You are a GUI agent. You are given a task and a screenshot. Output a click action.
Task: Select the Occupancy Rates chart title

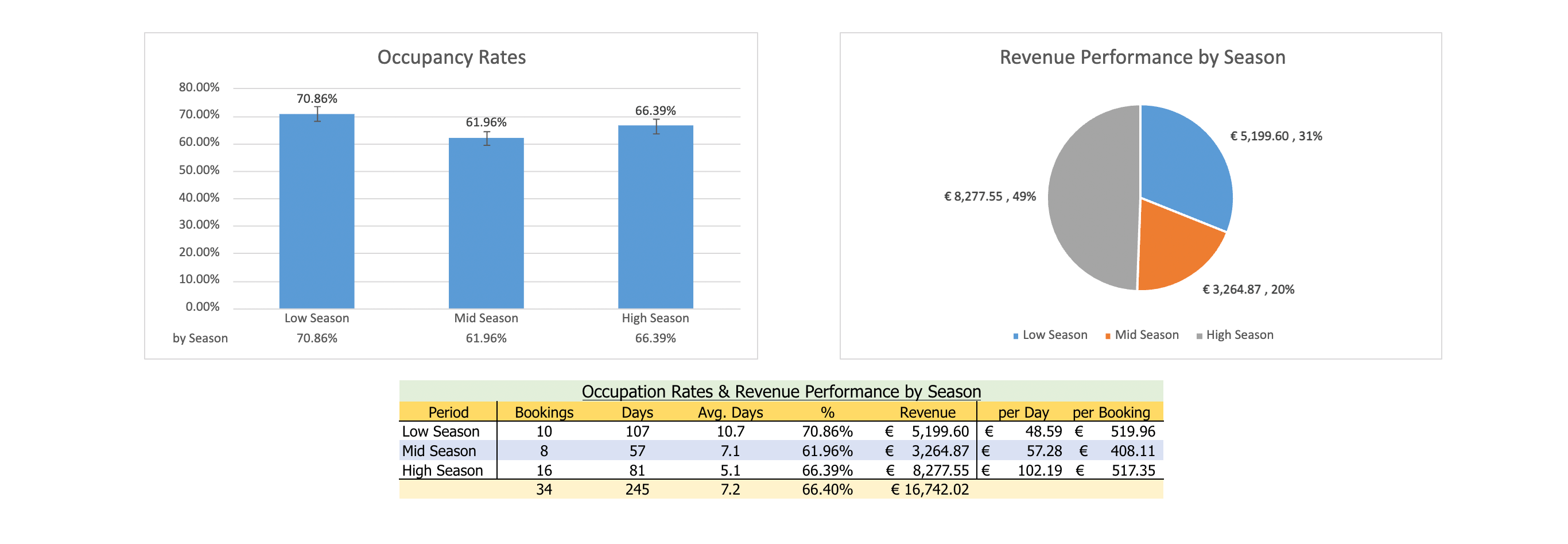tap(451, 57)
